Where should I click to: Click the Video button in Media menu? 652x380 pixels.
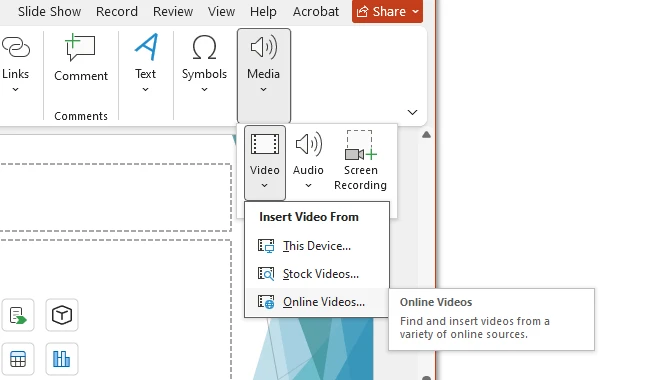pyautogui.click(x=265, y=163)
